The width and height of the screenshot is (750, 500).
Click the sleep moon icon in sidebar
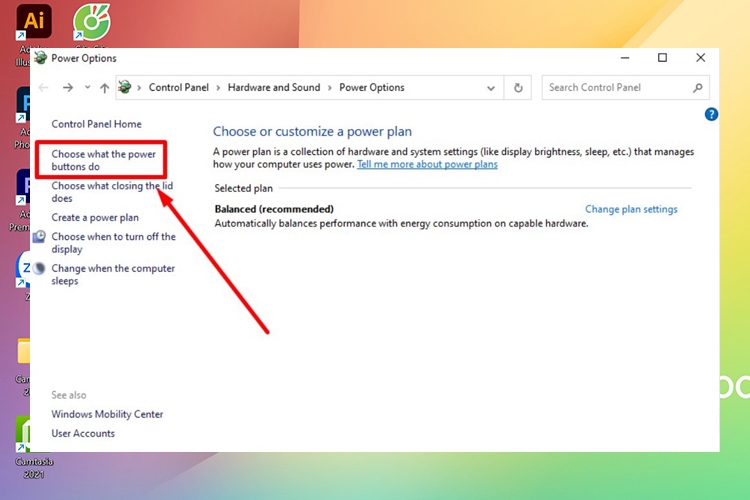(39, 268)
